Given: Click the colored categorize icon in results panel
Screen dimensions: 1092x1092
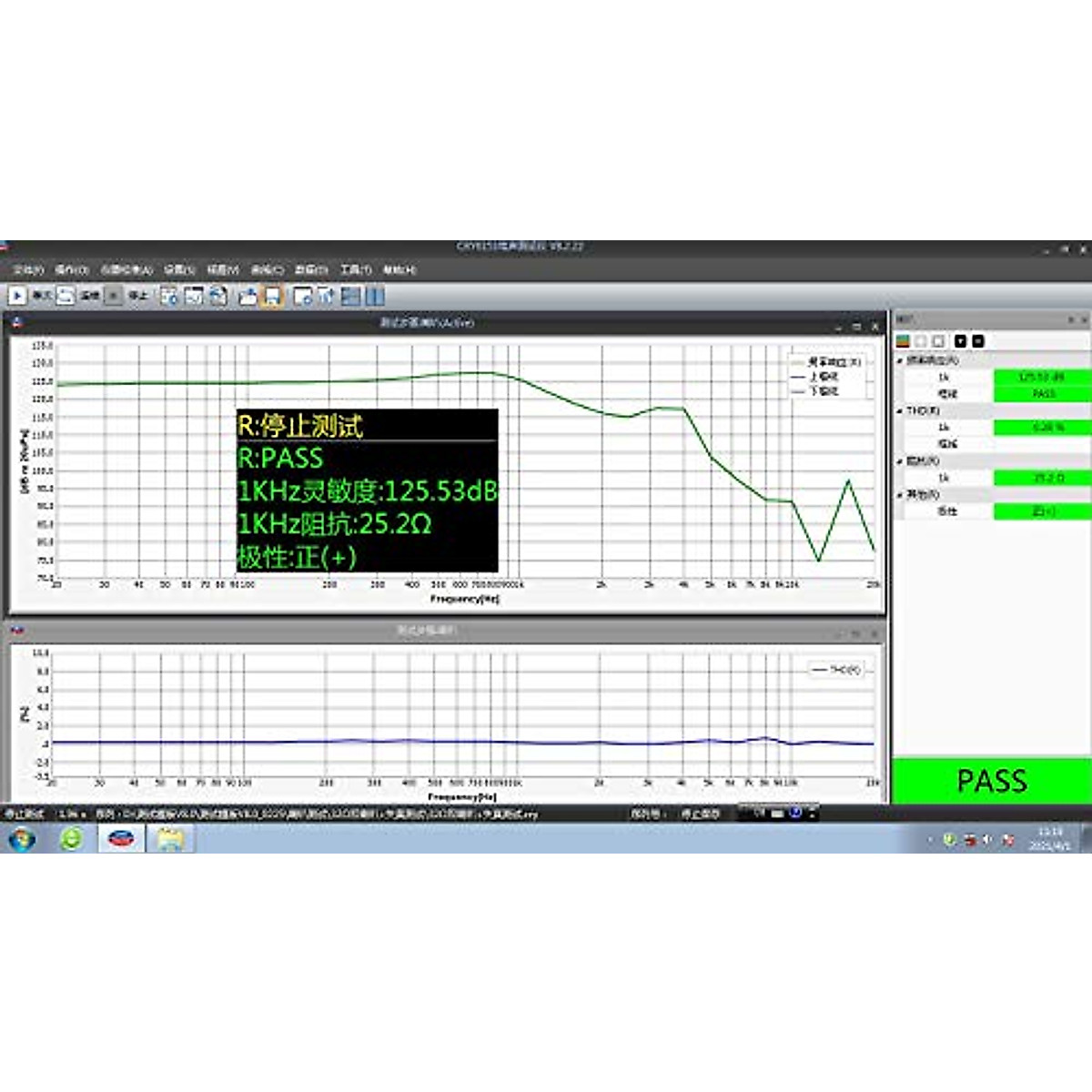Looking at the screenshot, I should pyautogui.click(x=903, y=341).
